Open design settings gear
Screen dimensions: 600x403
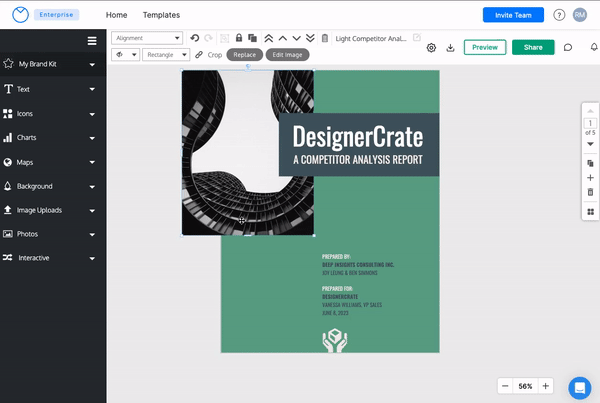pyautogui.click(x=431, y=47)
